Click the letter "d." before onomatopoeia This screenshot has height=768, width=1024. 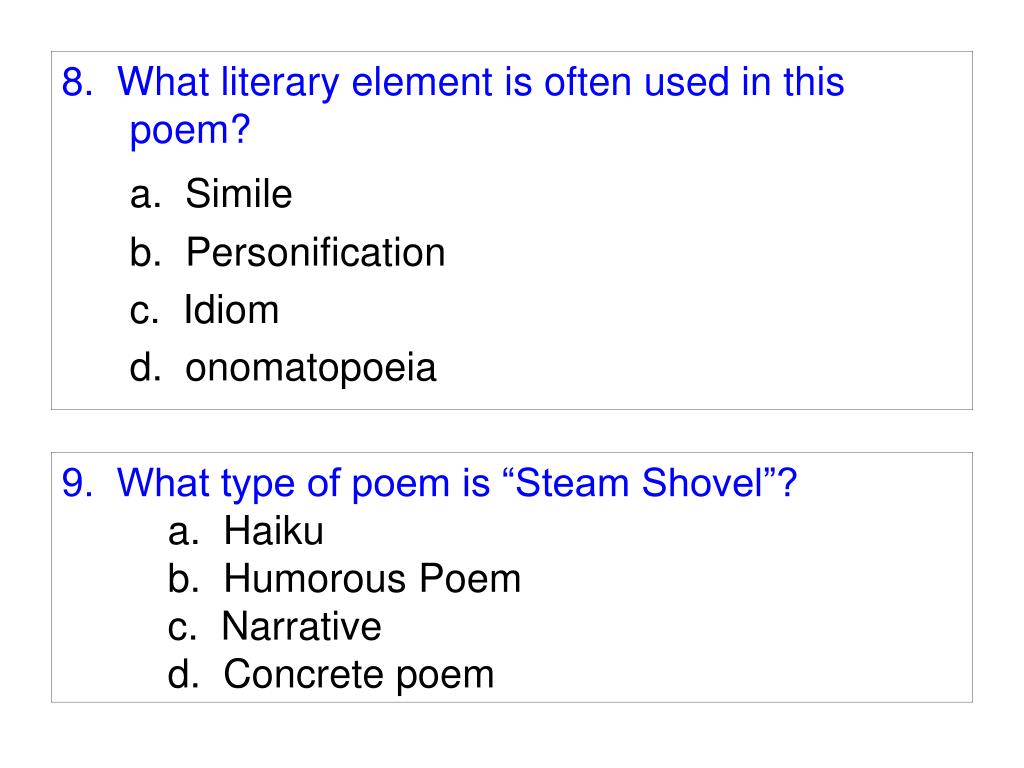(x=145, y=368)
